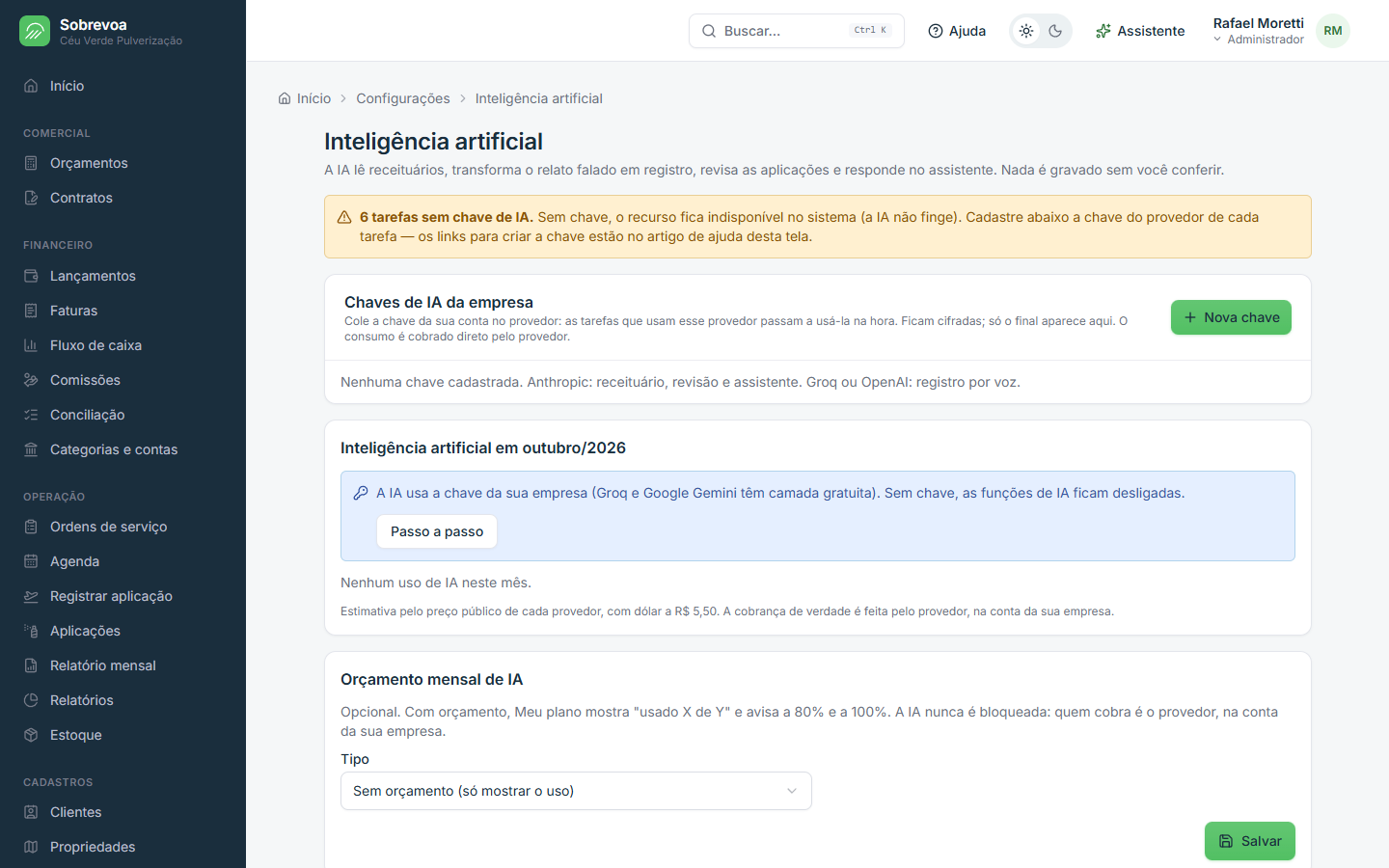
Task: Open the Tipo budget dropdown
Action: click(576, 791)
